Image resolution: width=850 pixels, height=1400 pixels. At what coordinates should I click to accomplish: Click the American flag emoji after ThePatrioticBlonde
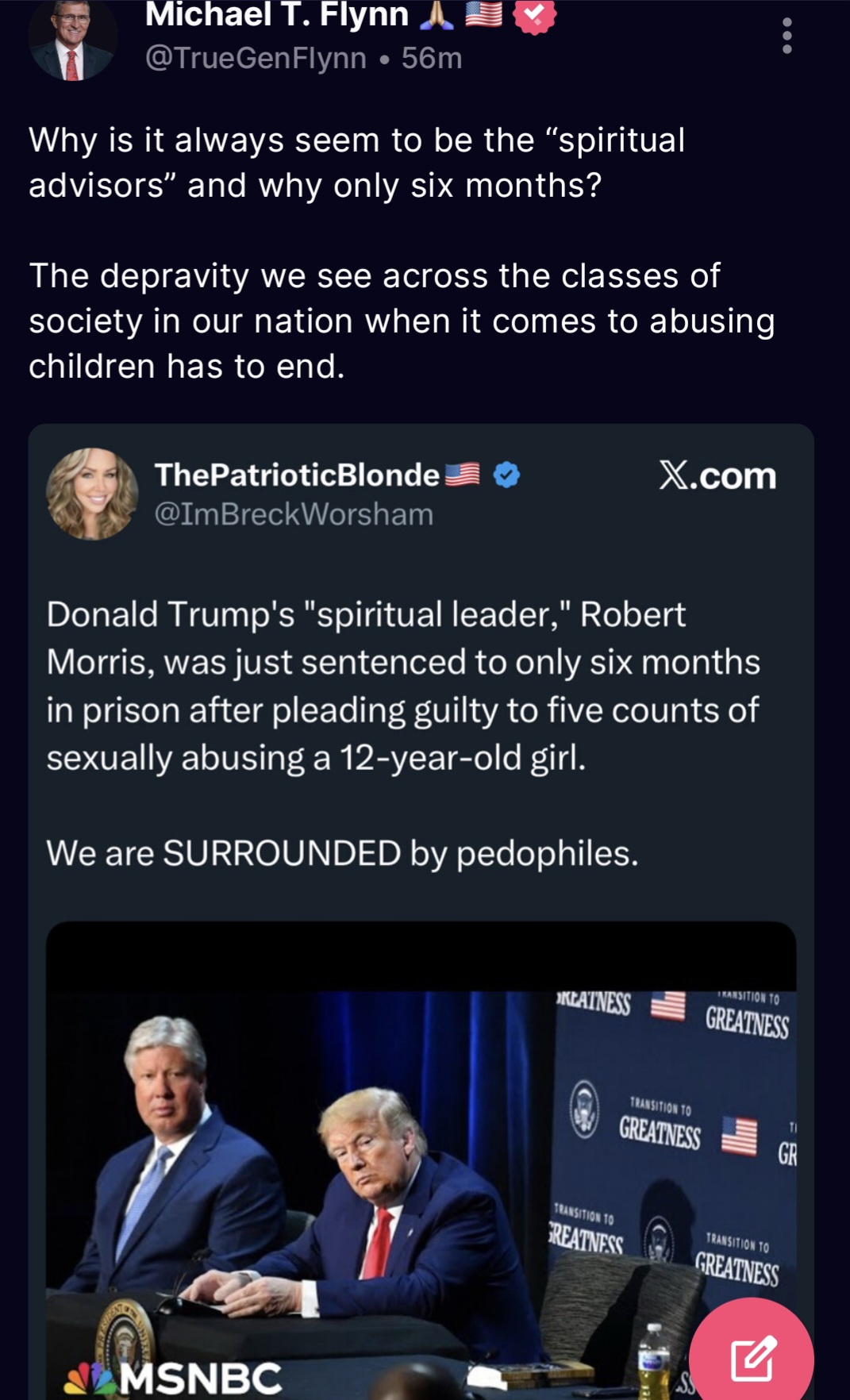[x=463, y=473]
